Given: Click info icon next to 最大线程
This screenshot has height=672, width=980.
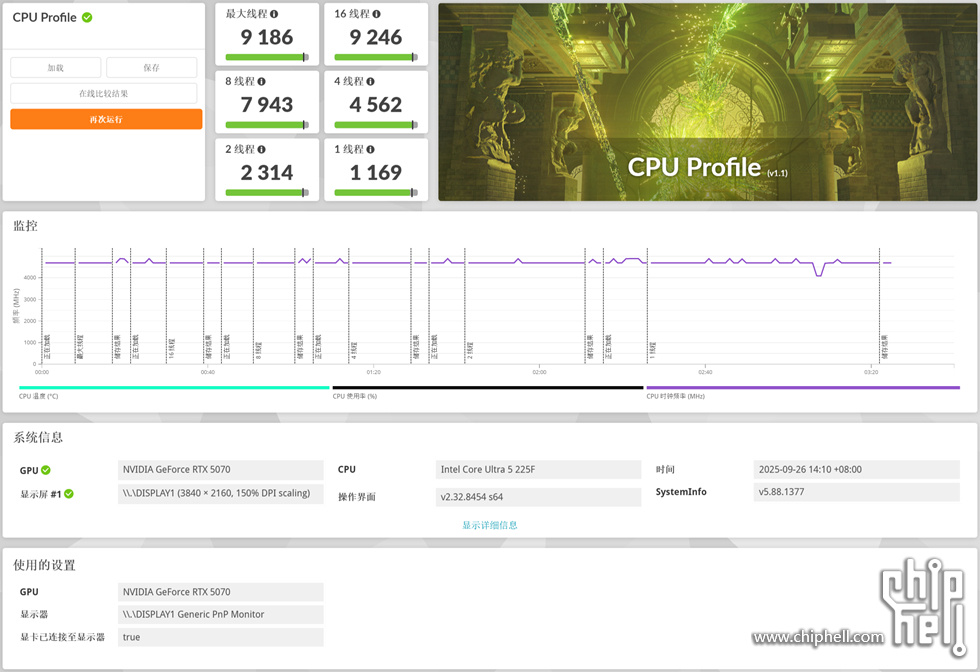Looking at the screenshot, I should (274, 14).
